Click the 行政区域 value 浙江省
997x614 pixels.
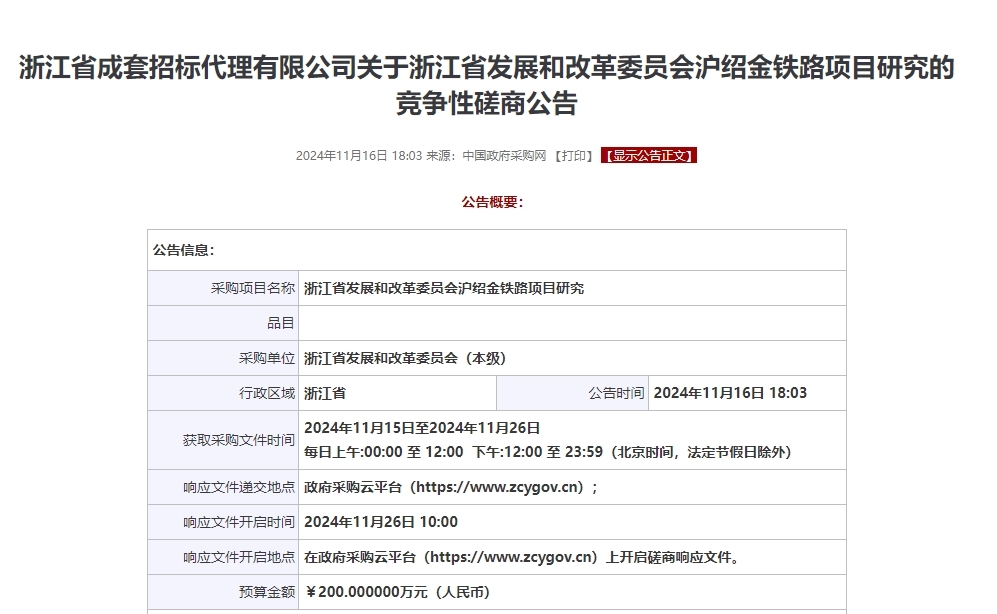[x=325, y=393]
